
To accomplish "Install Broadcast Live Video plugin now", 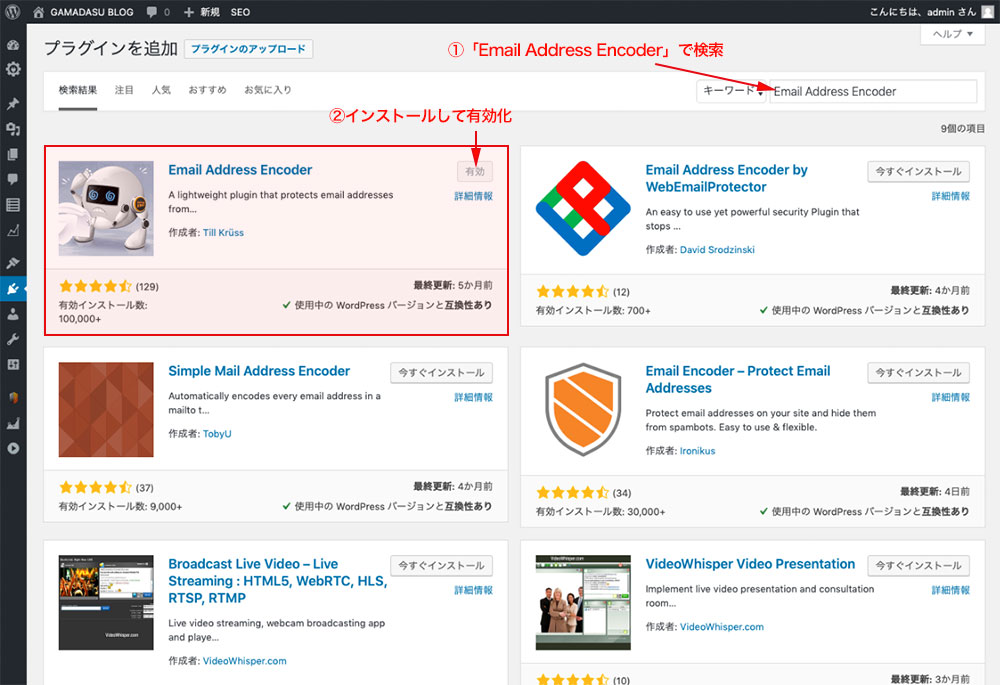I will point(441,565).
